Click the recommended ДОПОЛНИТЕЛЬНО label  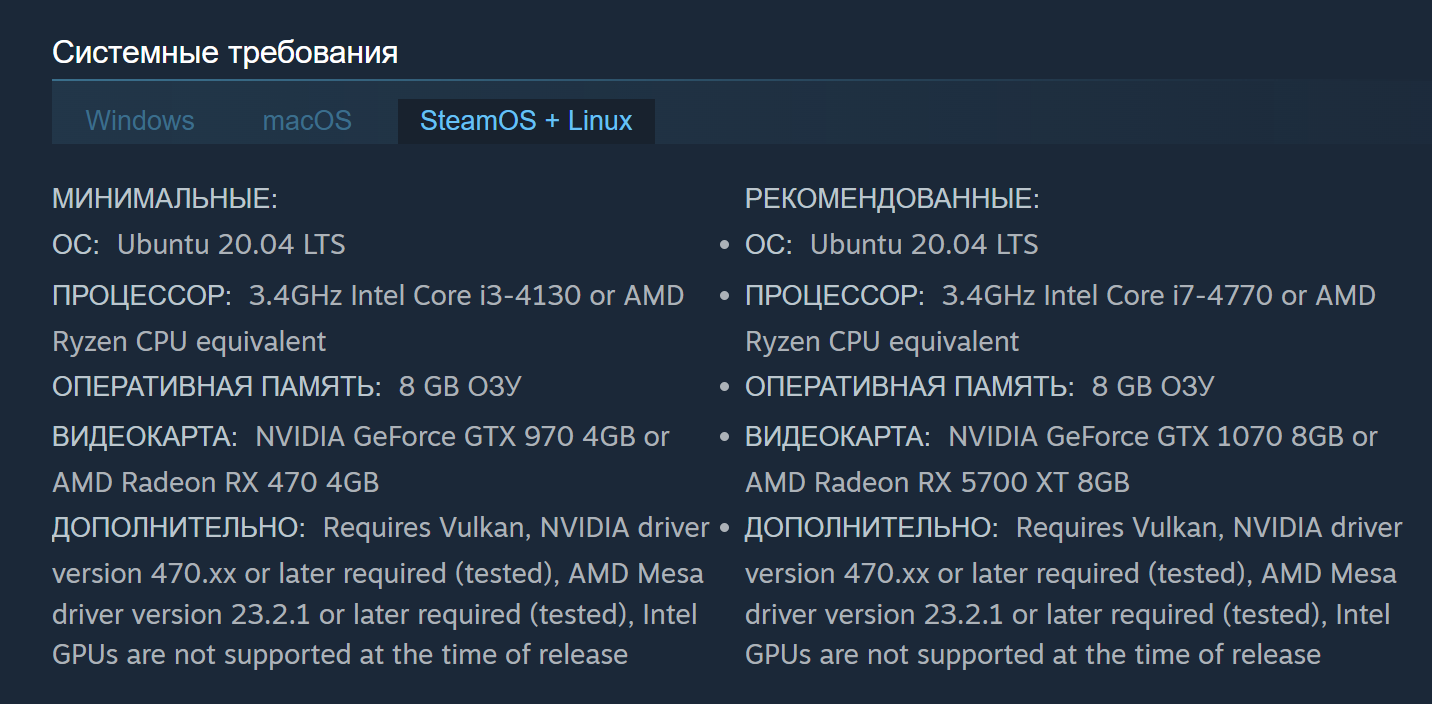(872, 527)
